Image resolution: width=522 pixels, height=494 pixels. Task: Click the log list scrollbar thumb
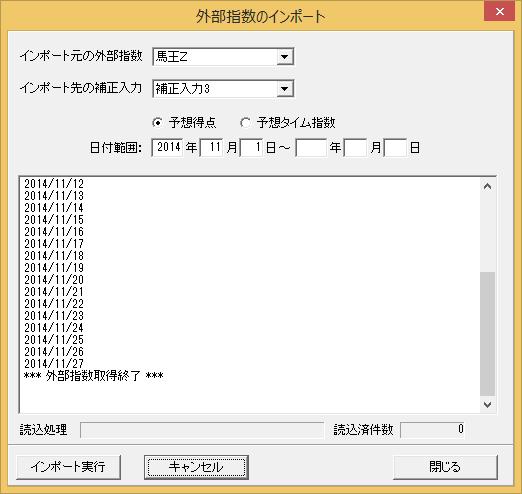487,334
